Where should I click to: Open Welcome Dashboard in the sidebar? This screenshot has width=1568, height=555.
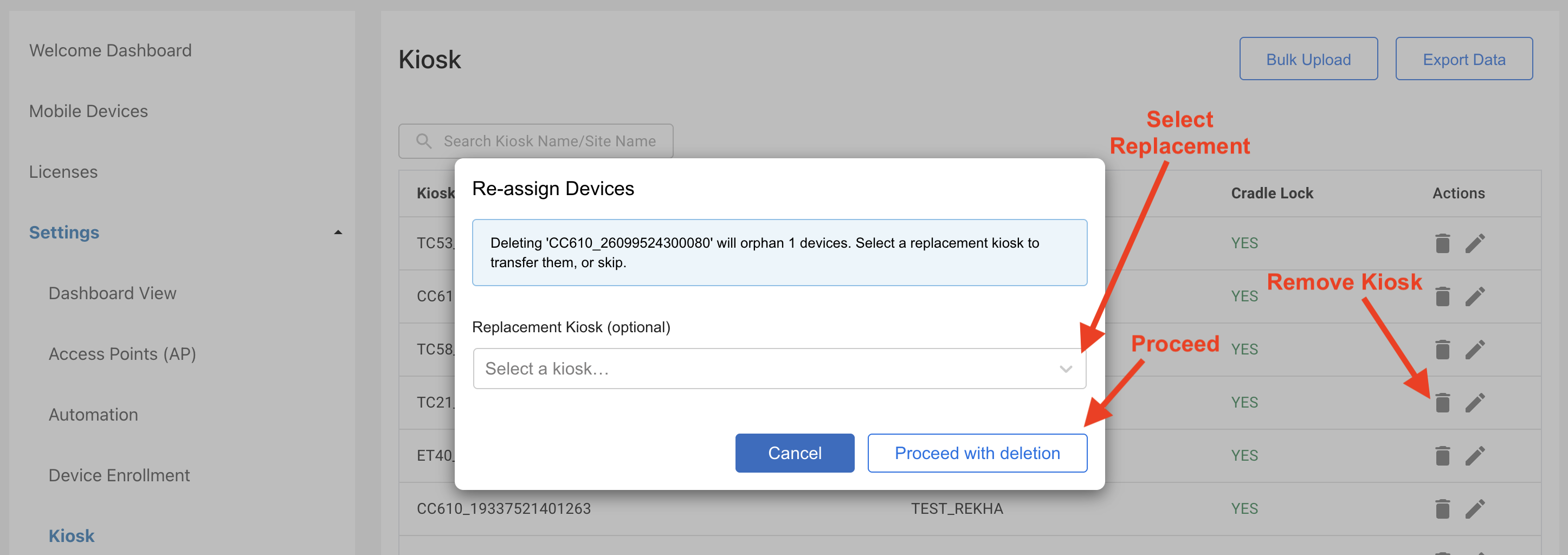pos(110,50)
